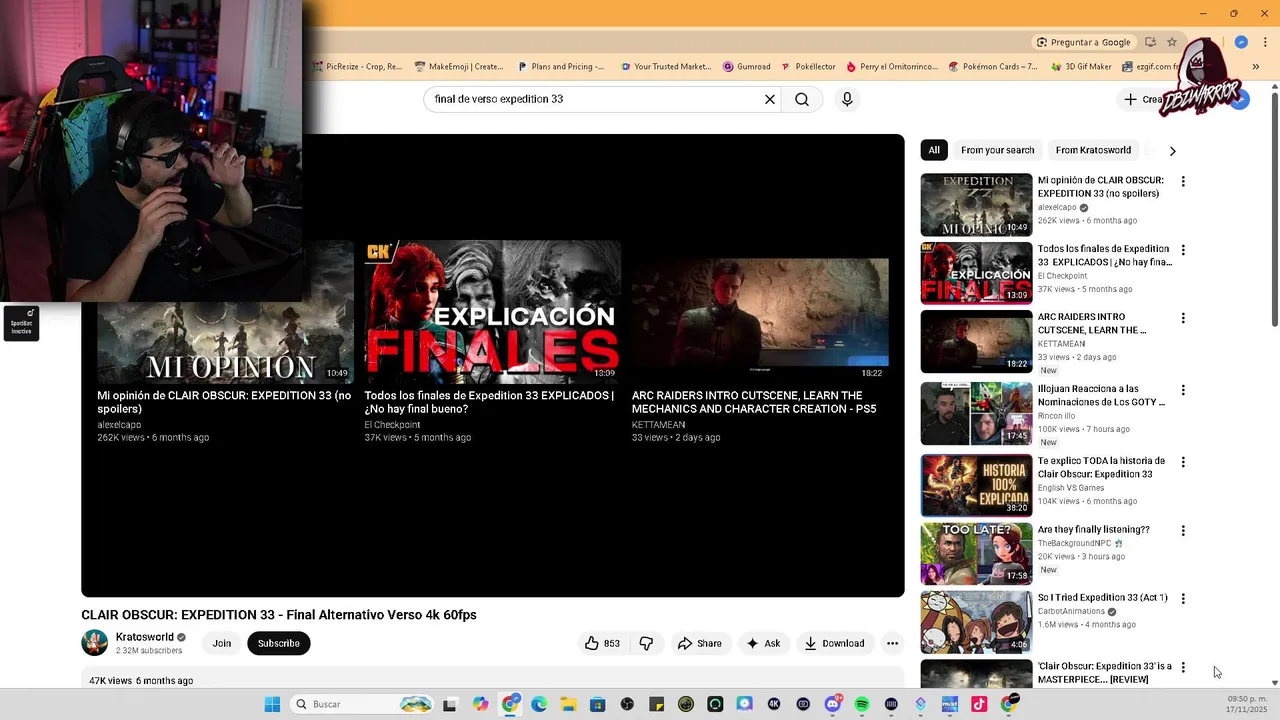
Task: Click the page vertical scrollbar thumb
Action: click(1274, 209)
